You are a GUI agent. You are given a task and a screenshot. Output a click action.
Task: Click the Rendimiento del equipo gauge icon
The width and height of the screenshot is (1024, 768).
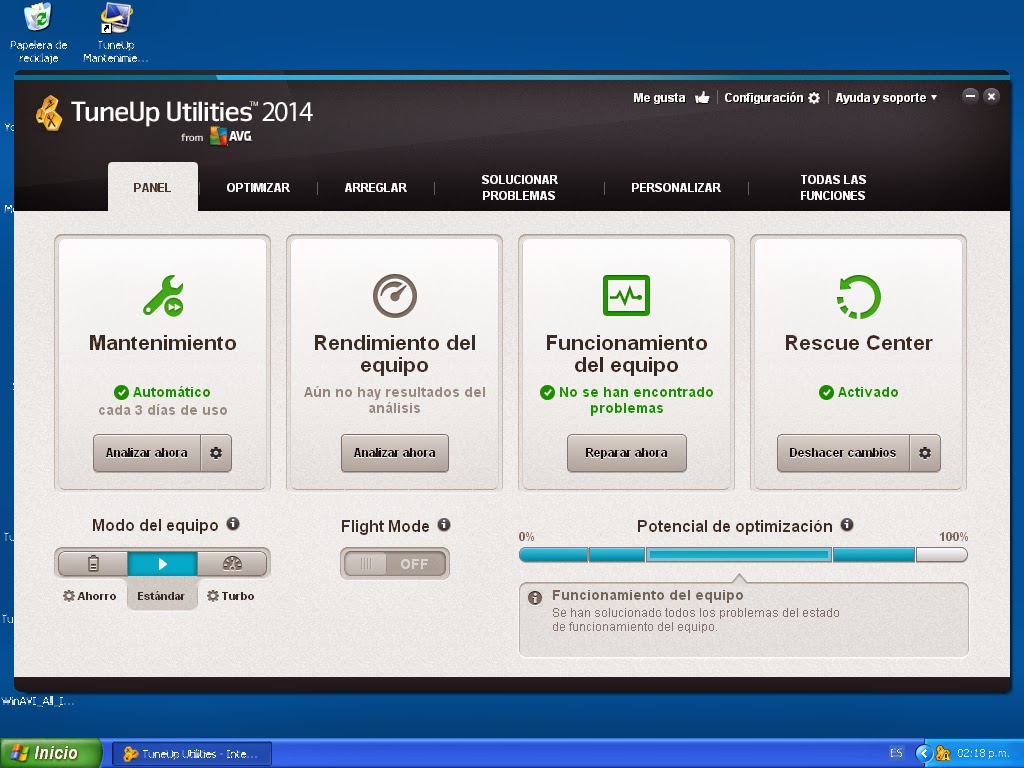click(x=394, y=295)
